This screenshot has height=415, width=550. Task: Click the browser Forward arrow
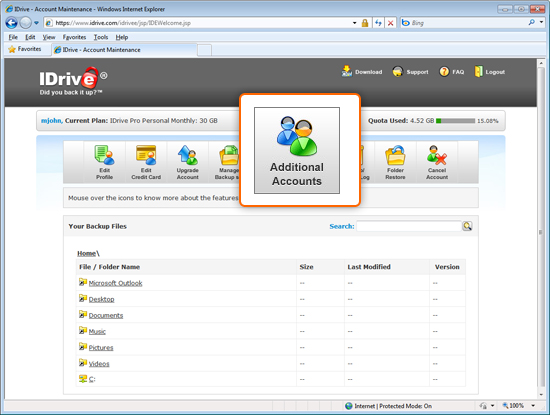25,23
